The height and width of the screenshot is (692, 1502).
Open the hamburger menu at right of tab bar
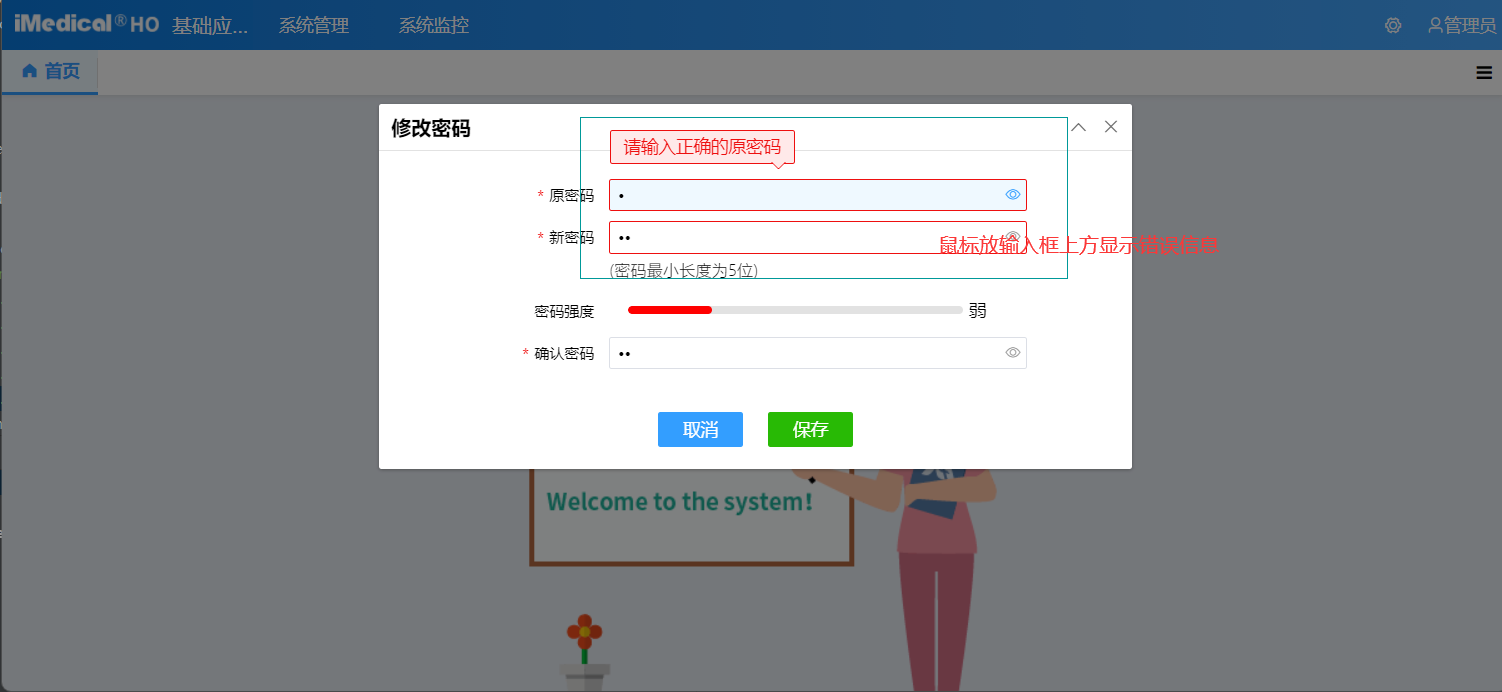click(x=1484, y=72)
